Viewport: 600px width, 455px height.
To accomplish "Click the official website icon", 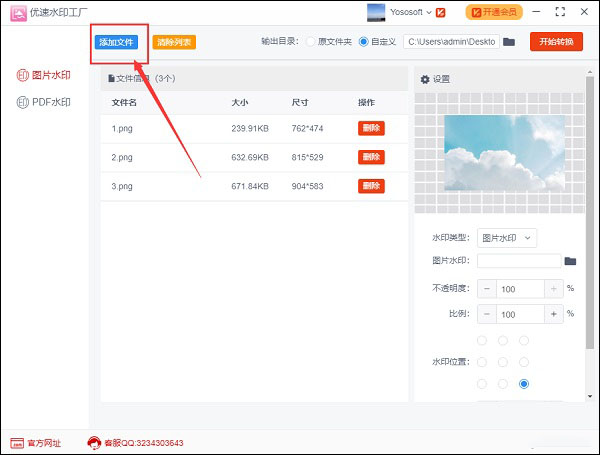I will click(x=17, y=443).
